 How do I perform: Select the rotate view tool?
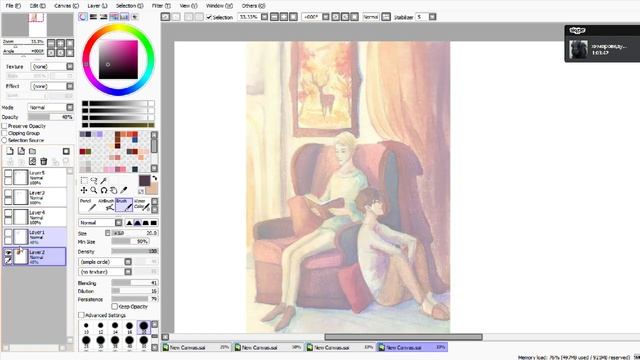[104, 190]
